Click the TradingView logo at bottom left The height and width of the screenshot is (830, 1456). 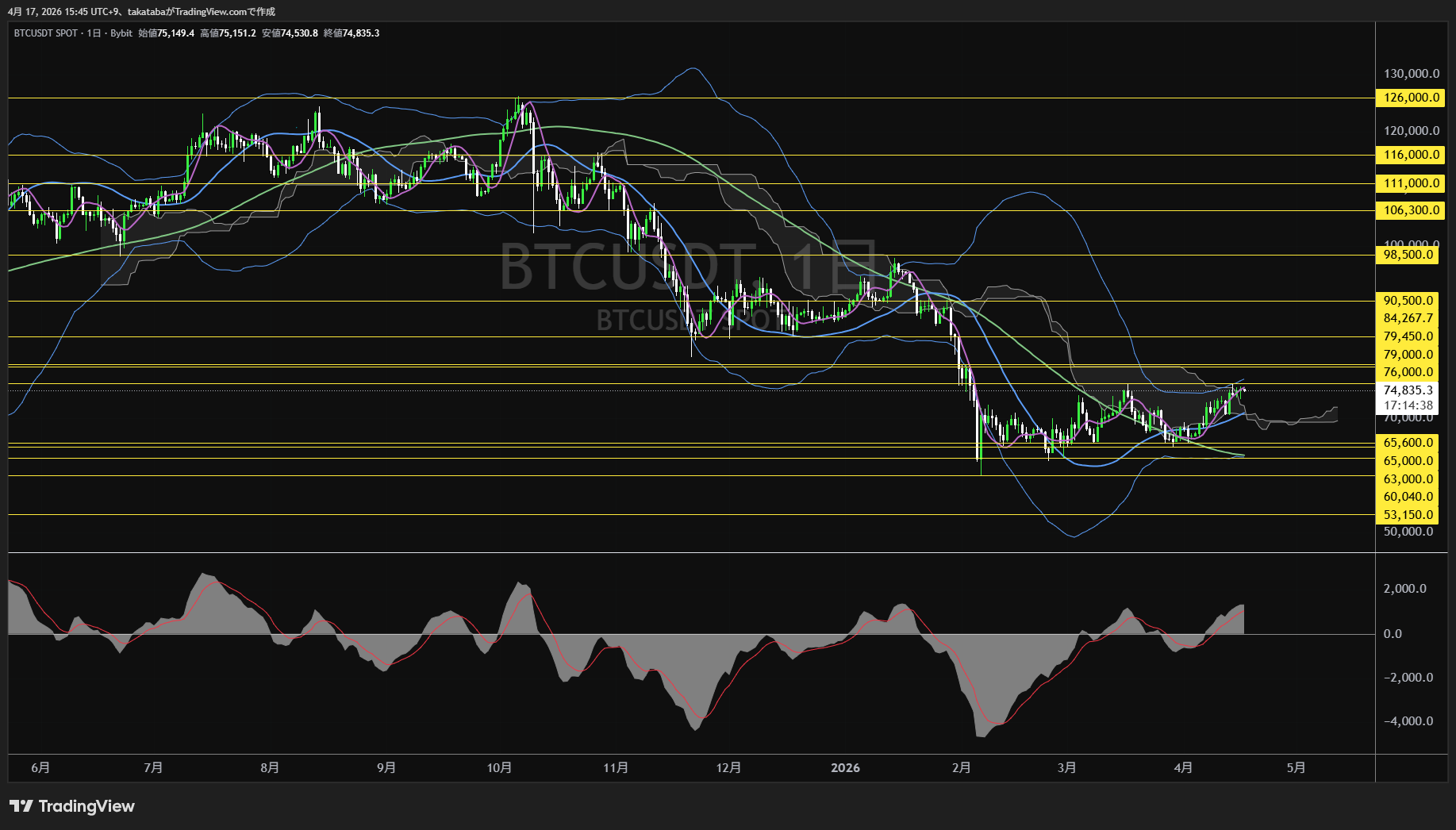pyautogui.click(x=71, y=806)
